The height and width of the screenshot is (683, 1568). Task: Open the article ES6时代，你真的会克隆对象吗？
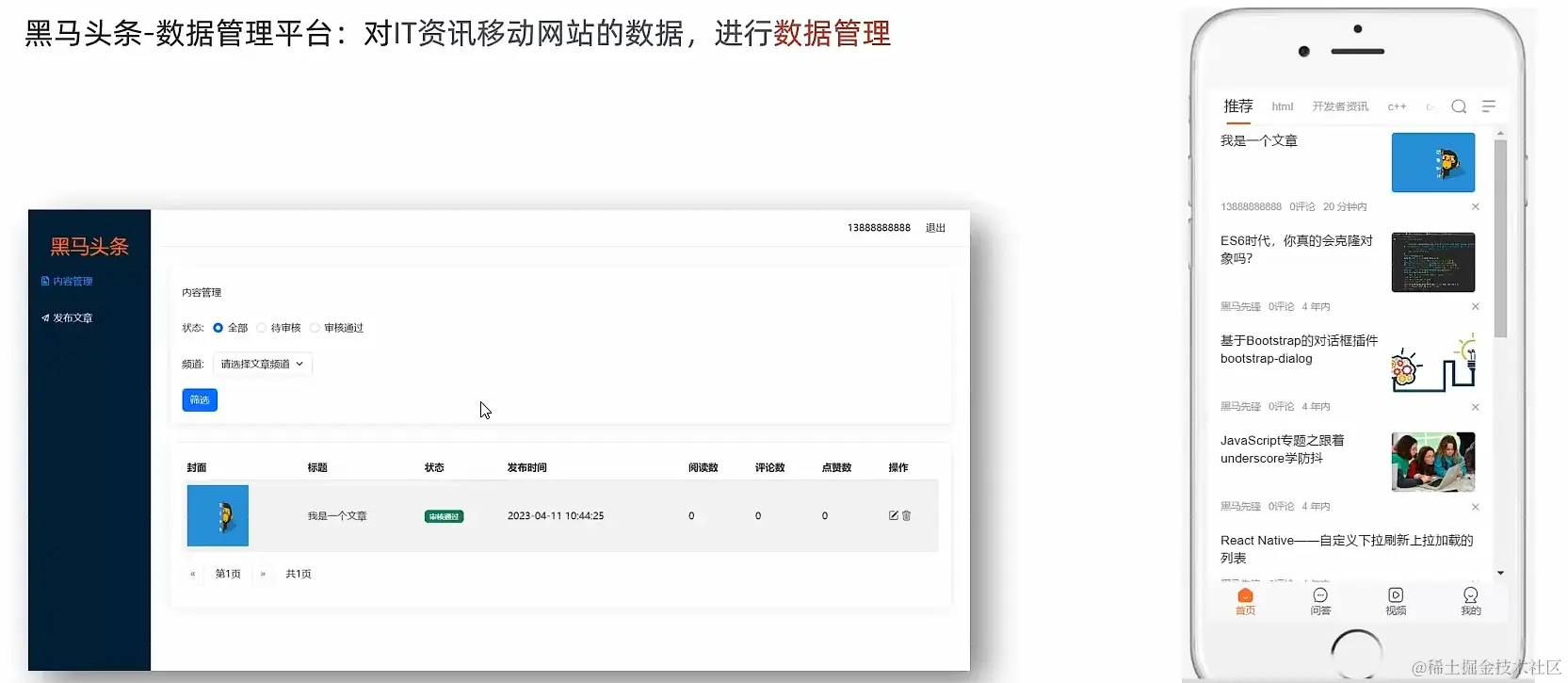(x=1297, y=250)
